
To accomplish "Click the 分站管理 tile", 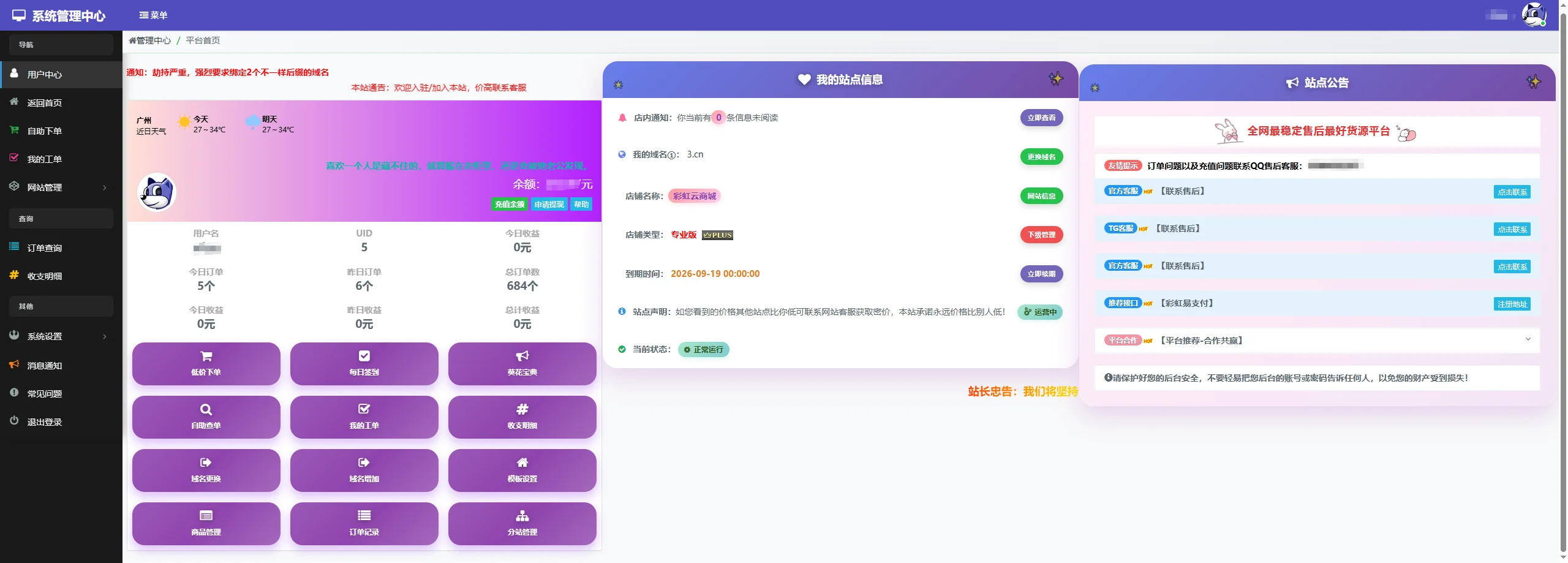I will click(x=522, y=524).
